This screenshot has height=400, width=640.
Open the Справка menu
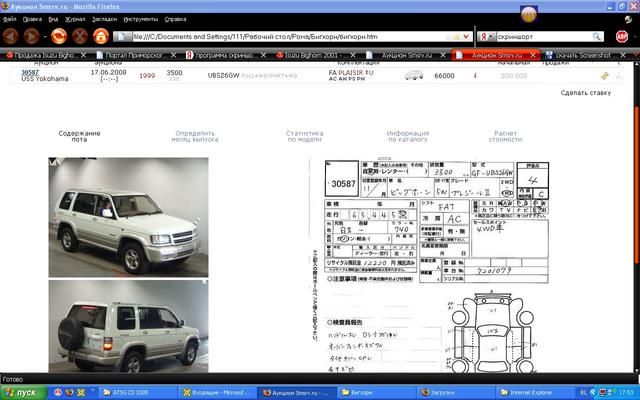coord(176,19)
